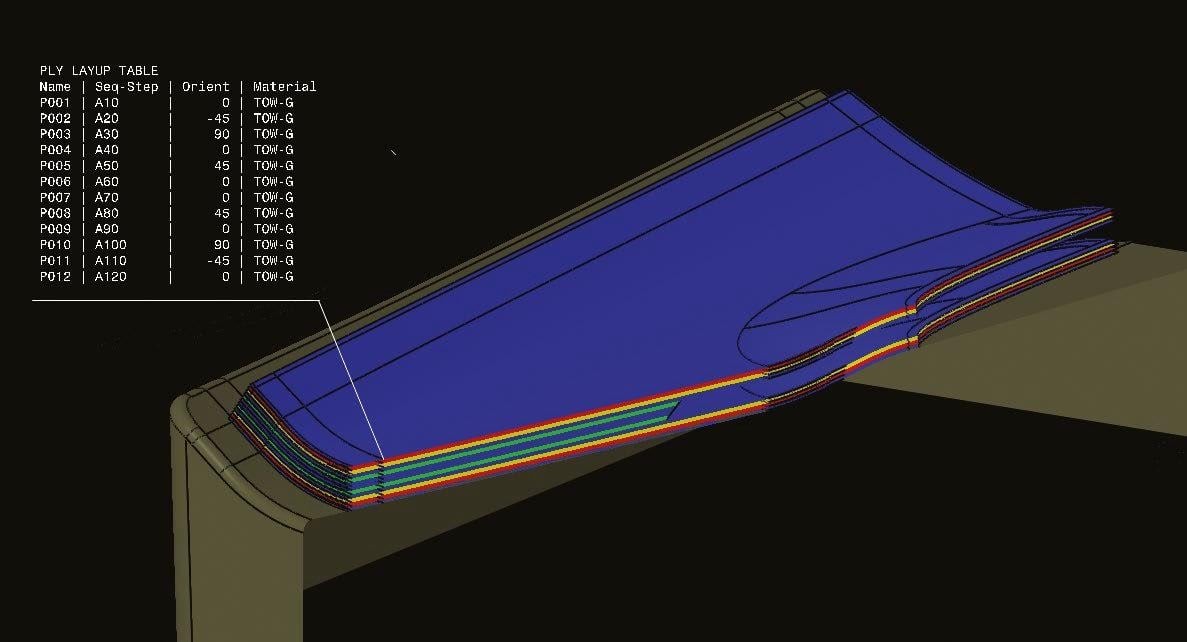Select the last ply P012 row
Screen dimensions: 1187x642
[x=55, y=277]
